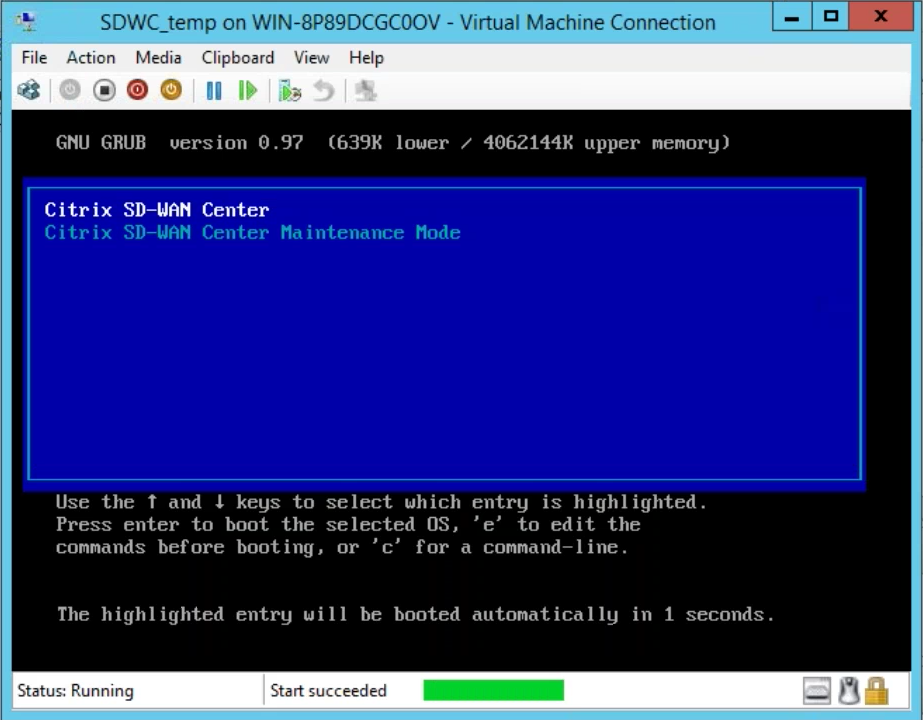Open the Help menu
The width and height of the screenshot is (923, 720).
(x=366, y=58)
